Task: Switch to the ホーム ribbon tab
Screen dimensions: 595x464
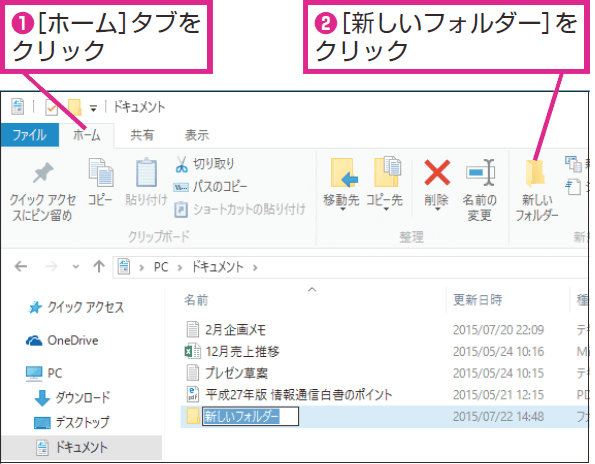Action: (x=87, y=135)
